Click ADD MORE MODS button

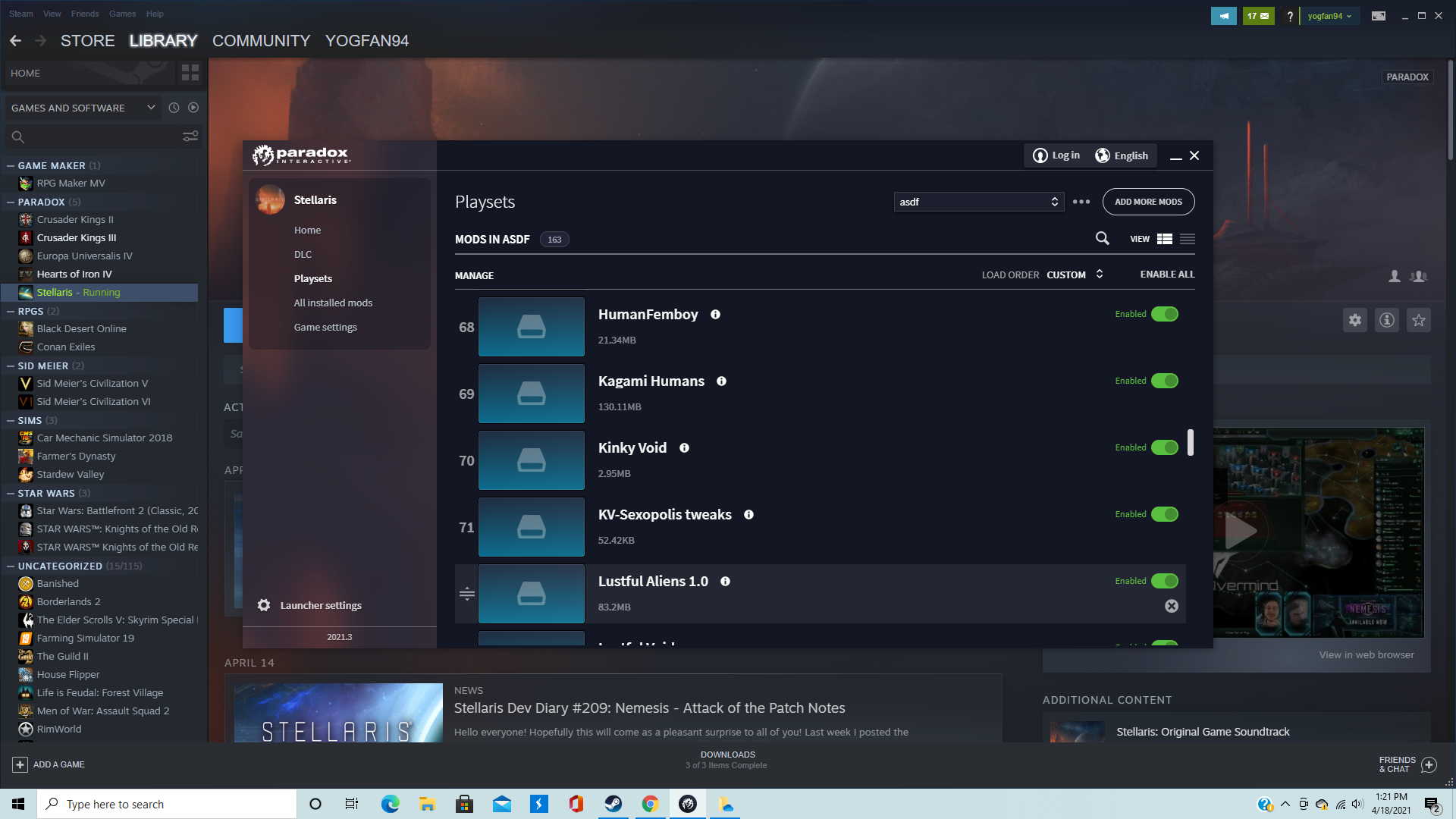click(1148, 202)
